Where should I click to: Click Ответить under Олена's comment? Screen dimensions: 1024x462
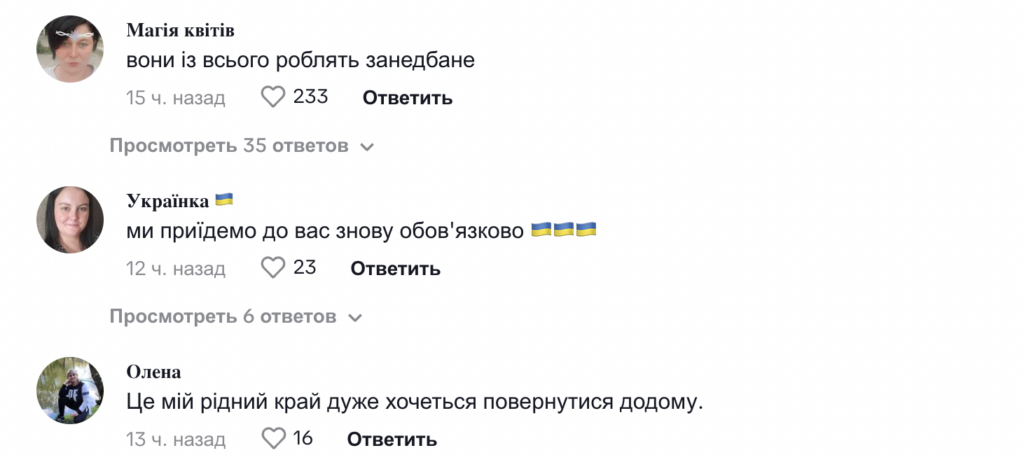392,439
